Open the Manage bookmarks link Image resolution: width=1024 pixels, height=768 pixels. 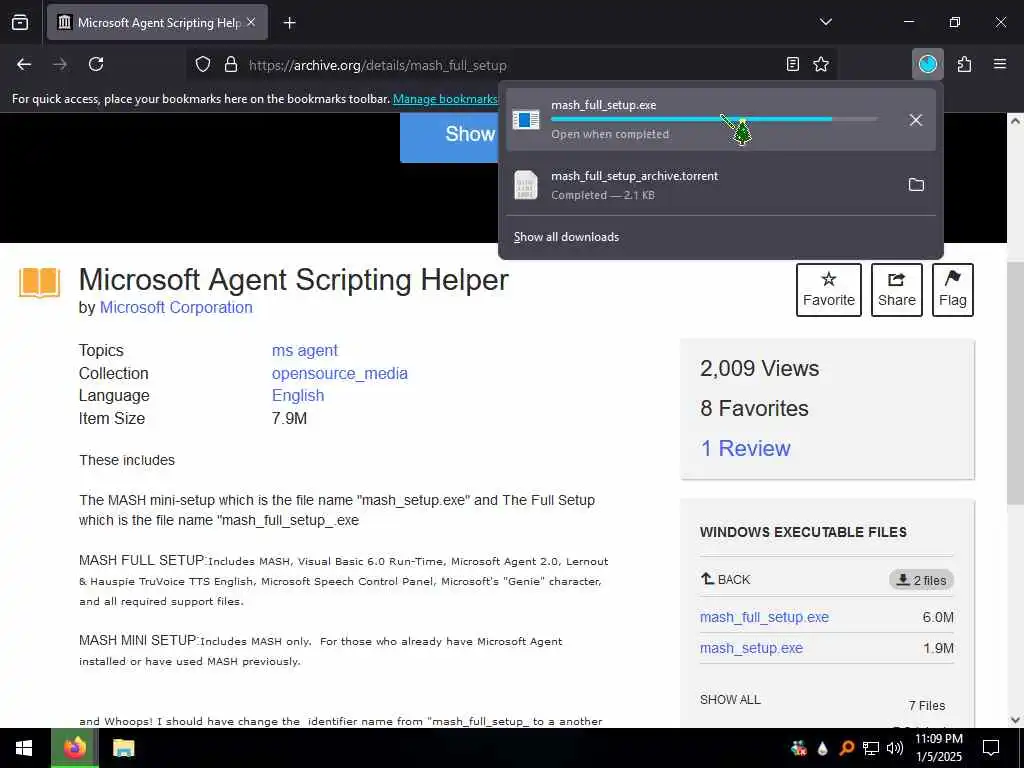445,99
